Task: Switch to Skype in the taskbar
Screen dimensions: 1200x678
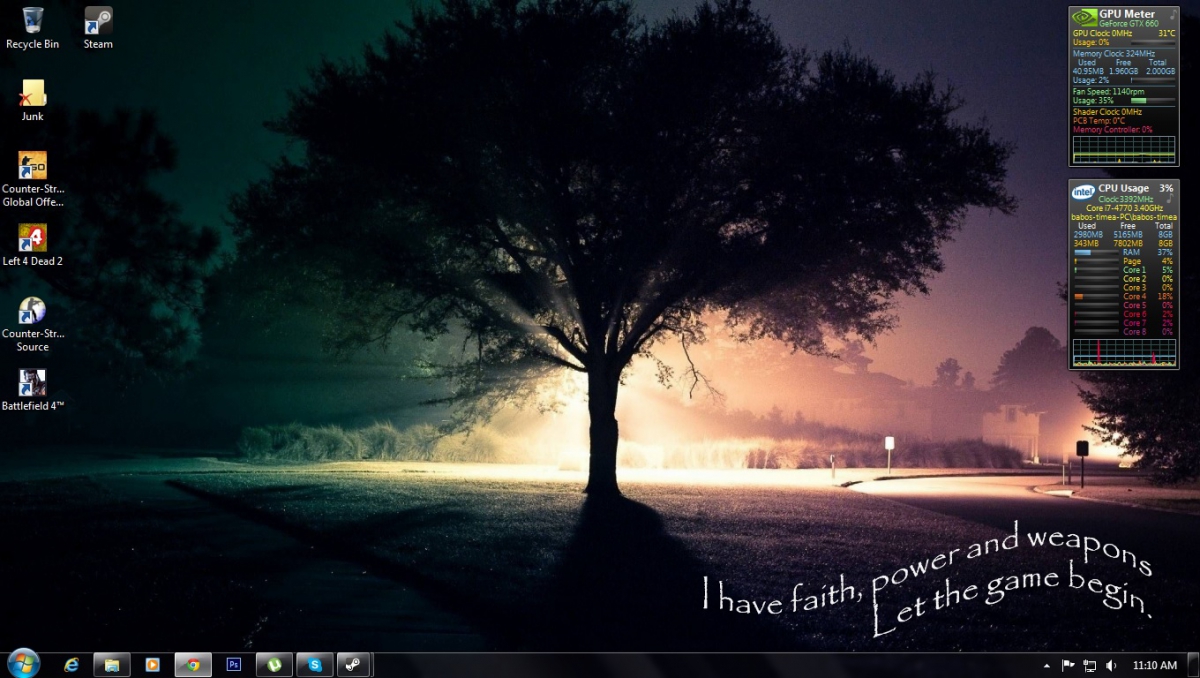Action: (315, 664)
